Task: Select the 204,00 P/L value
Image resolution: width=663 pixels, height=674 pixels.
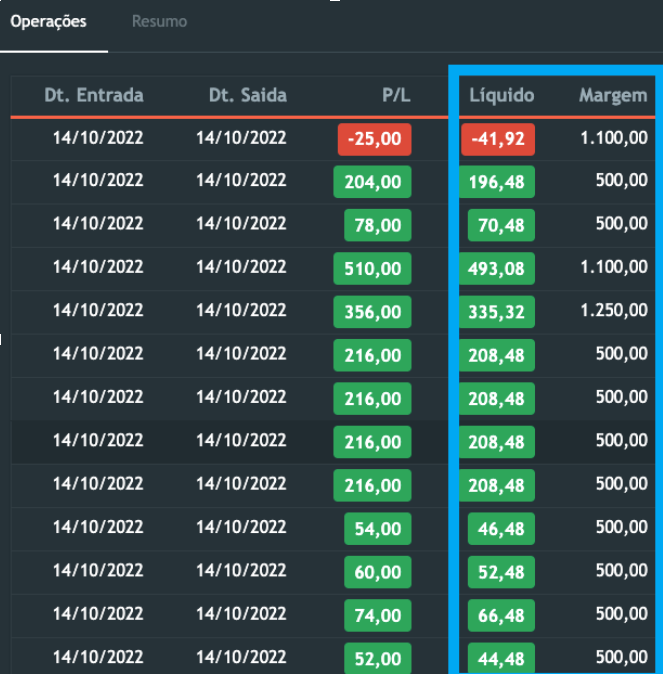Action: click(372, 182)
